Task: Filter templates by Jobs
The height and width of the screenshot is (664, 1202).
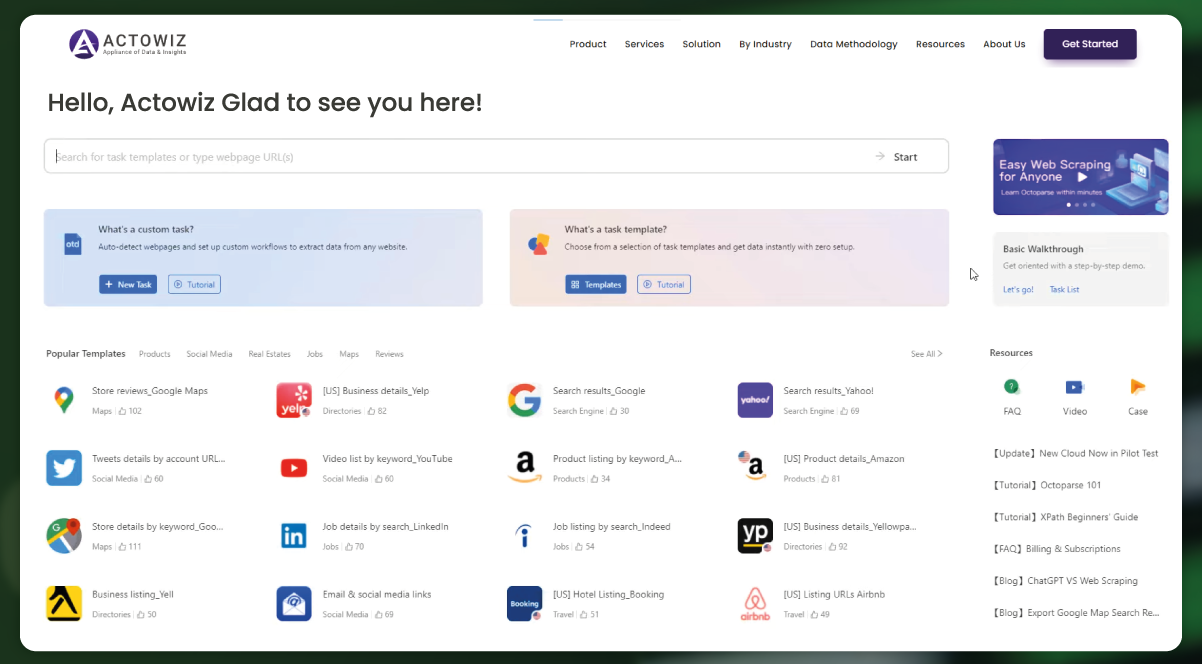Action: coord(315,354)
